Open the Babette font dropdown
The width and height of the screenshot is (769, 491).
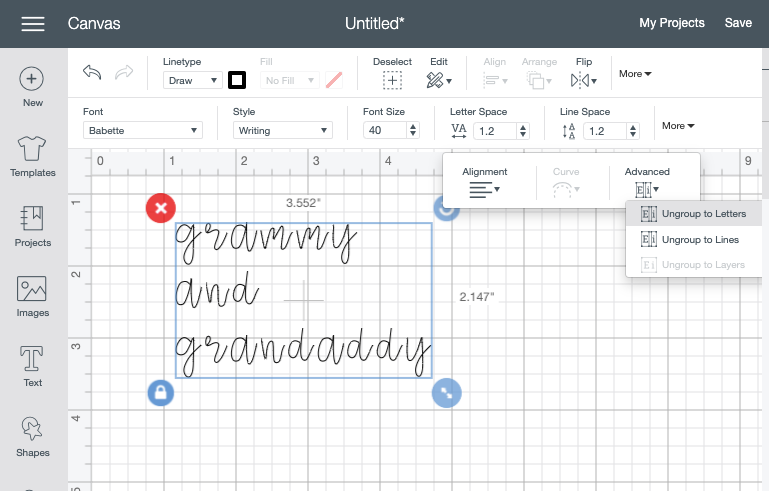coord(143,130)
